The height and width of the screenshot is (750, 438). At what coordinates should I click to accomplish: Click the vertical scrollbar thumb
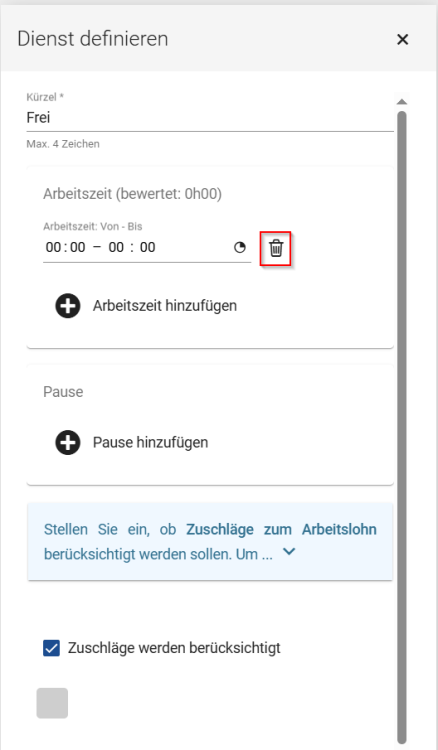coord(402,426)
